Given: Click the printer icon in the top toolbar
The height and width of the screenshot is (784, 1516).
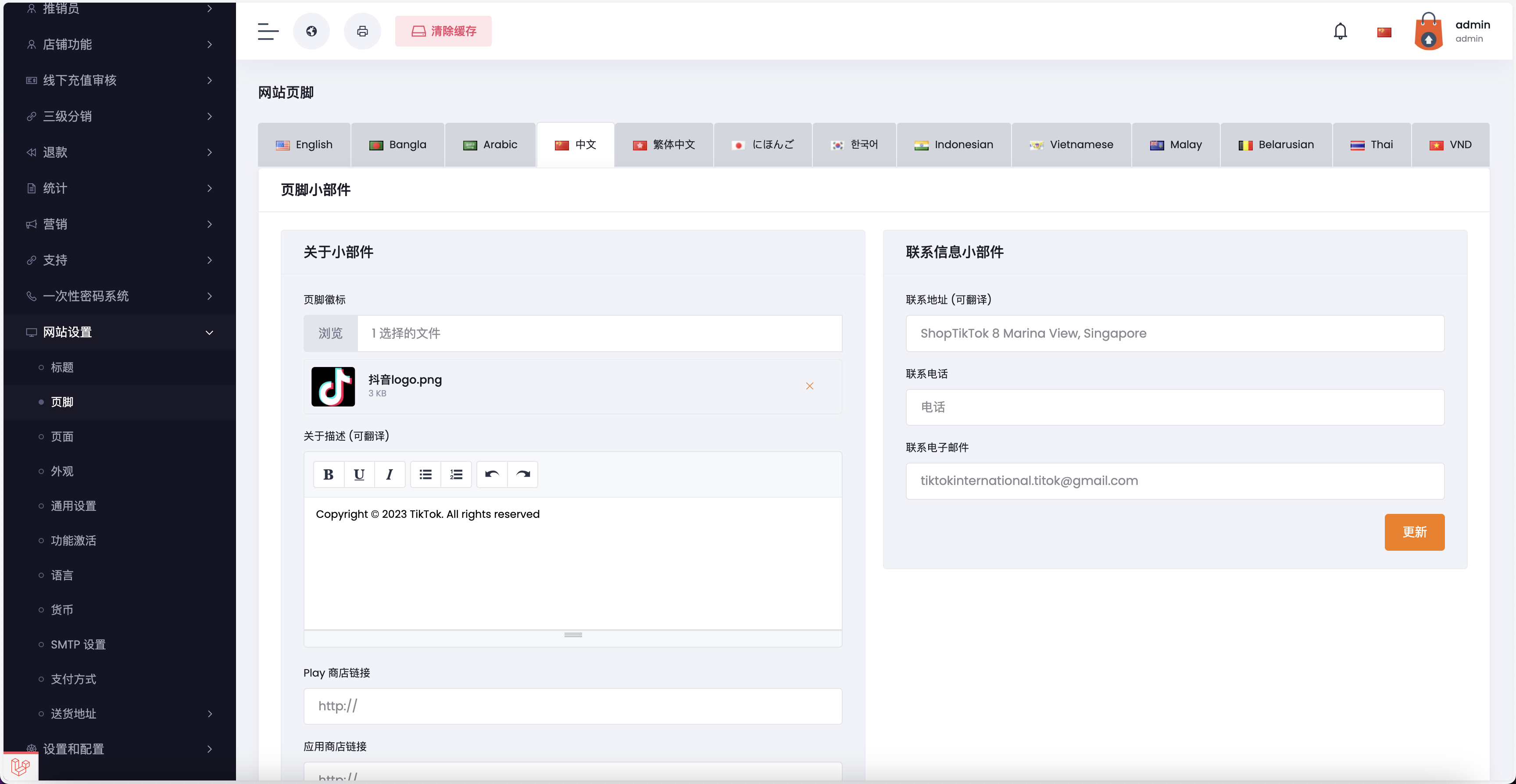Looking at the screenshot, I should [x=362, y=31].
